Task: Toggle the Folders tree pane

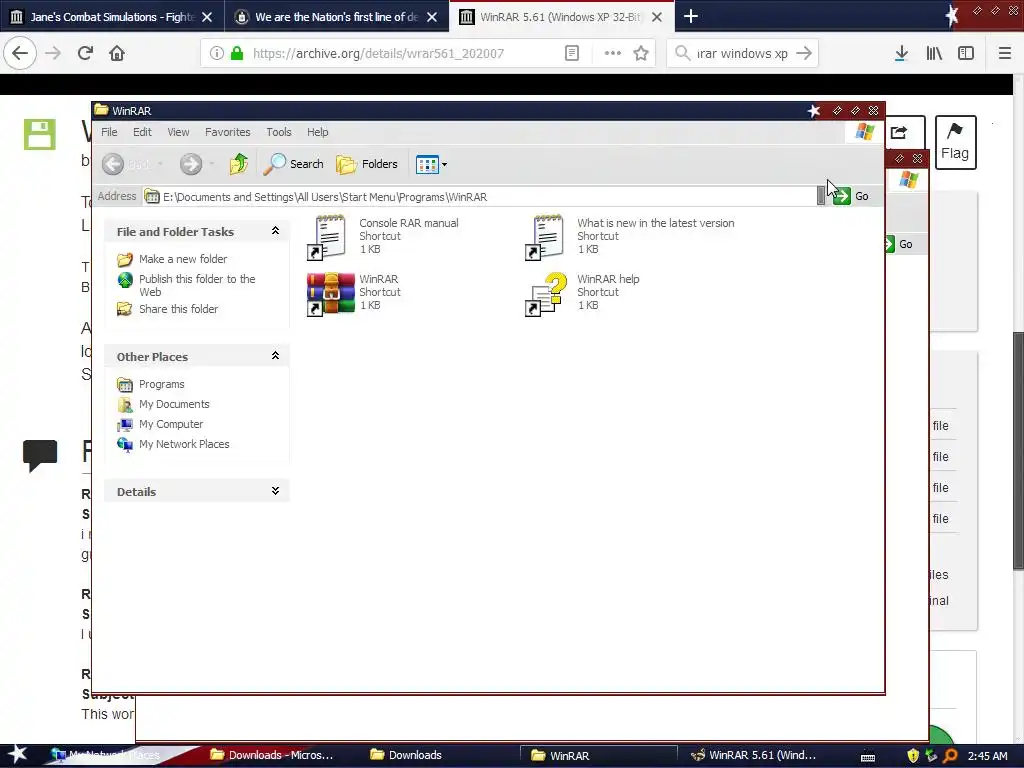Action: [x=367, y=164]
